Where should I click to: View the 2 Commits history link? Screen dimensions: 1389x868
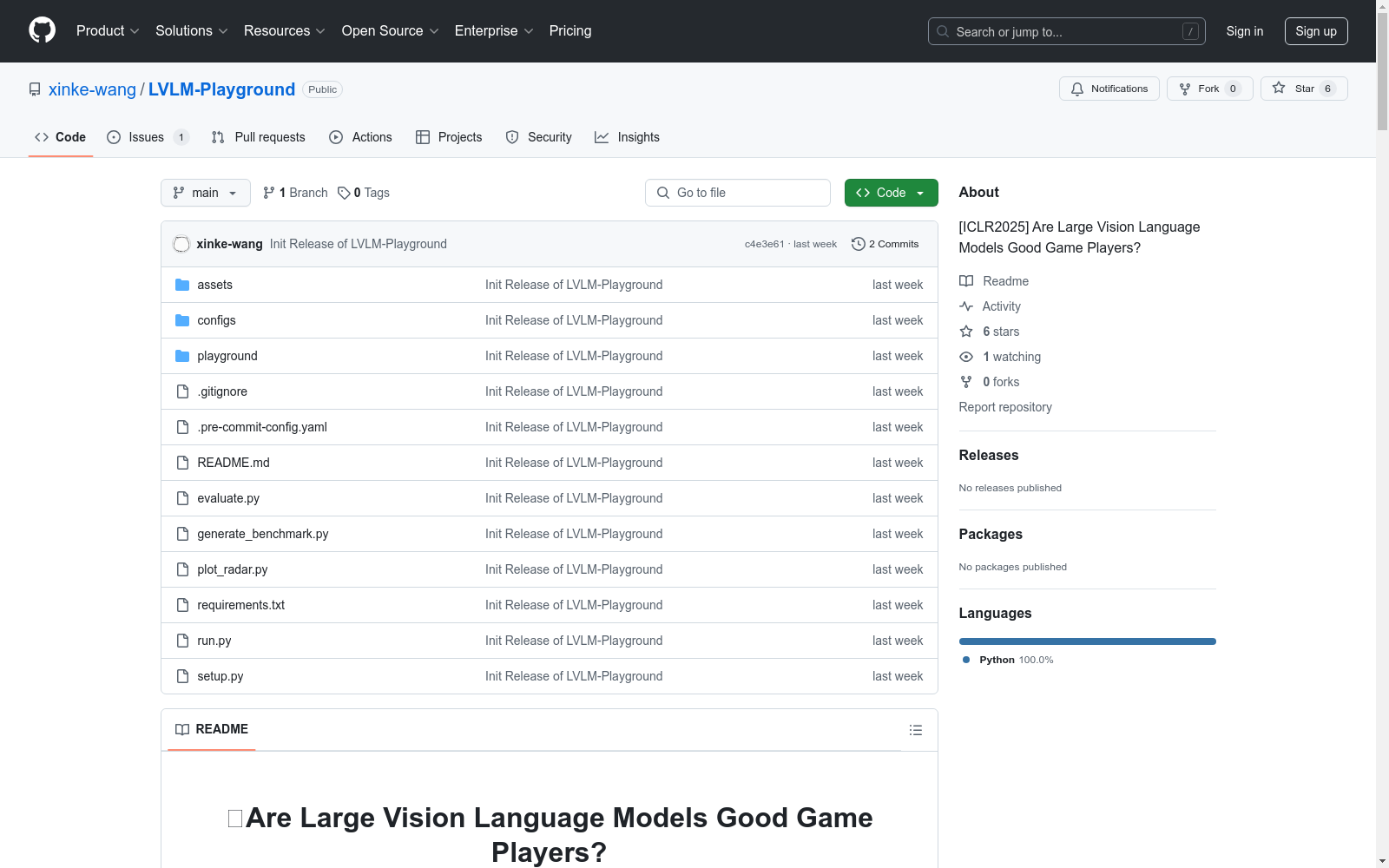point(885,244)
